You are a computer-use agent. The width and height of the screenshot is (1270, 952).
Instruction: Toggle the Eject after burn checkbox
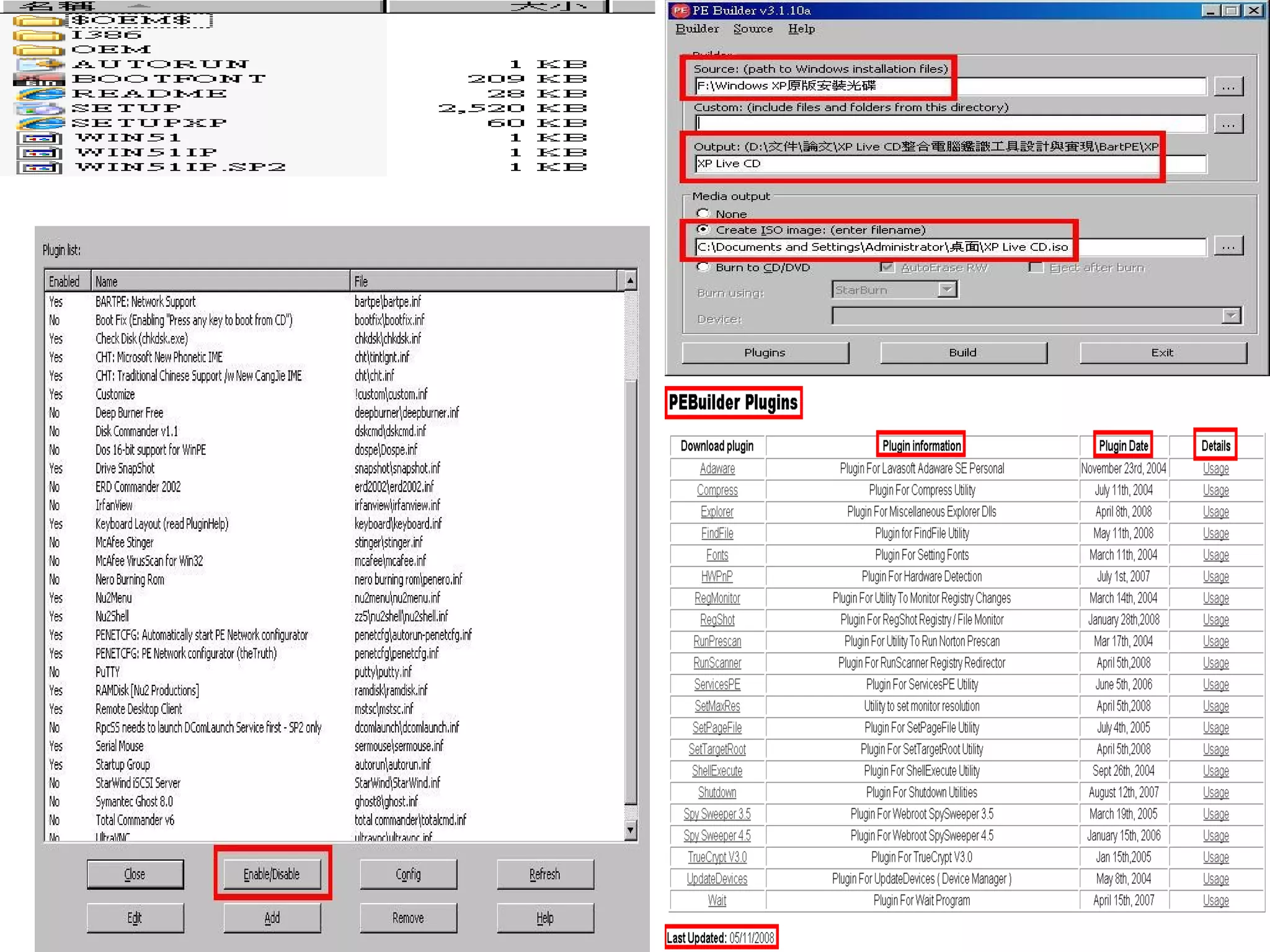(x=1035, y=267)
